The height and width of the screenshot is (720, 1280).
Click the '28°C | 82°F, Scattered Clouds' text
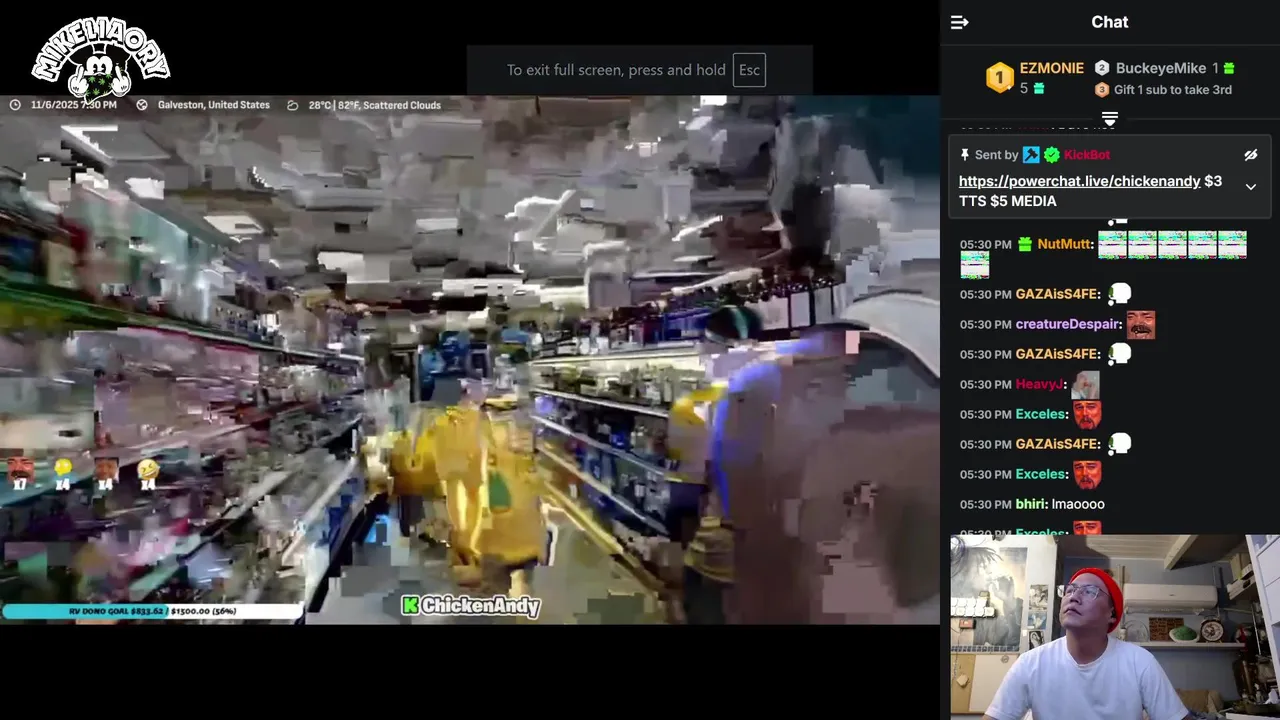(374, 105)
